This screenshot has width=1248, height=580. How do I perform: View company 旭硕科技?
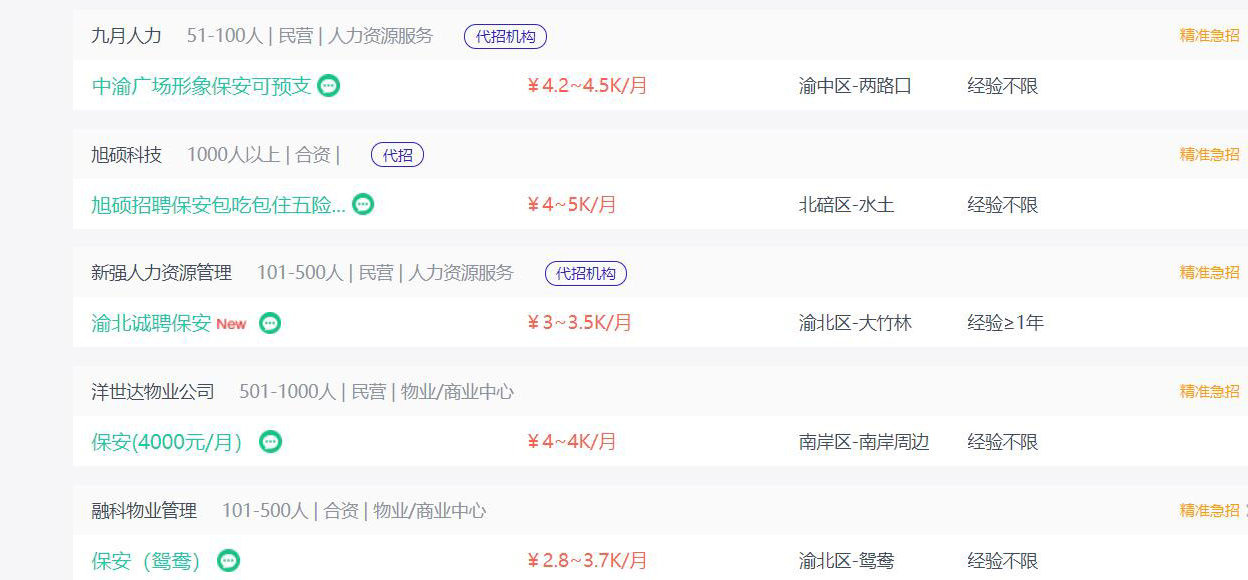coord(126,155)
